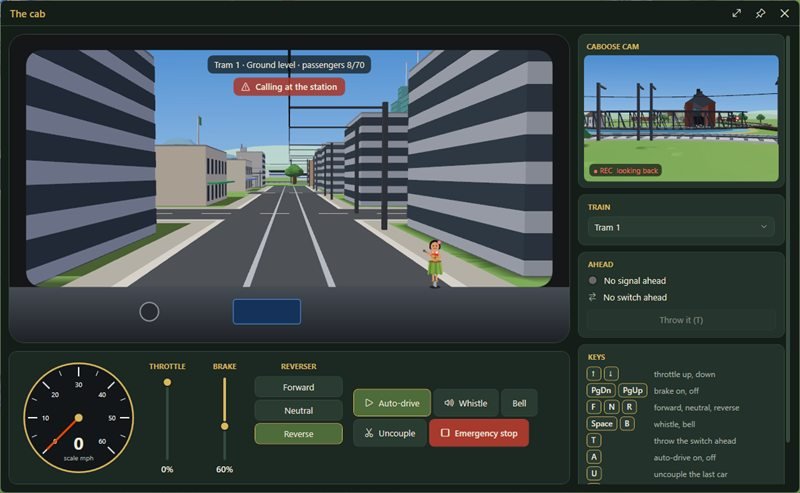Uncouple the last car
Screen dimensions: 800x493
tap(390, 433)
